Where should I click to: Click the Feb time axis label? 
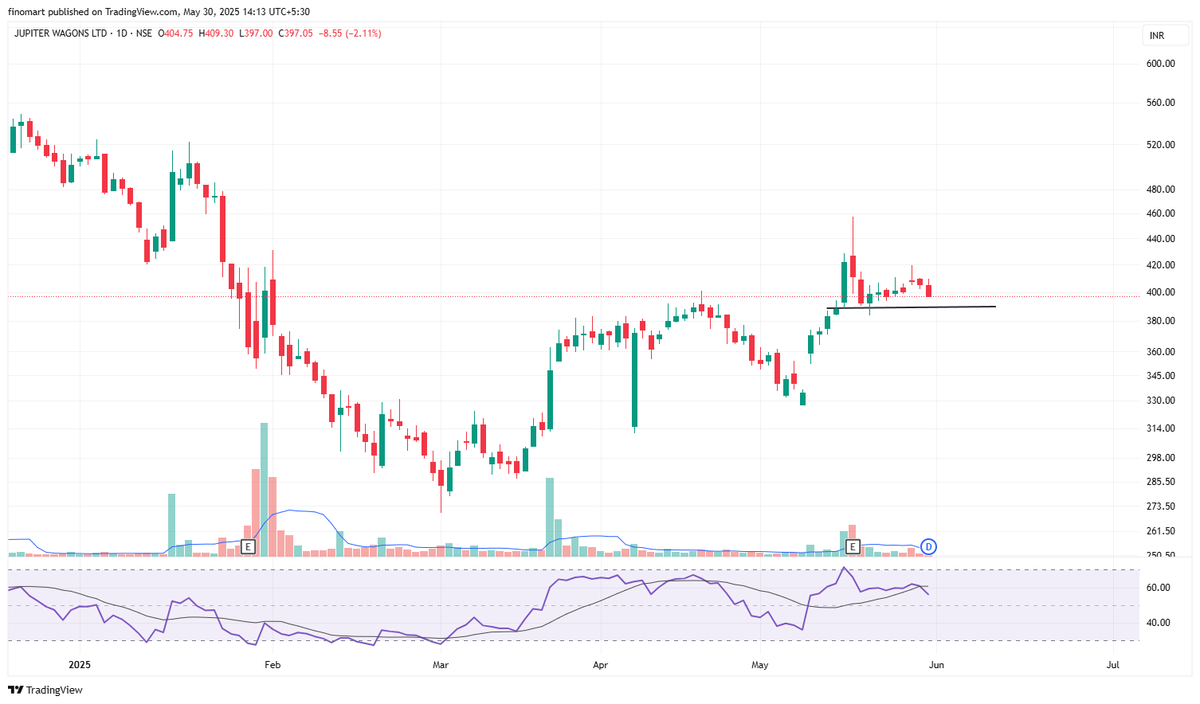point(272,664)
